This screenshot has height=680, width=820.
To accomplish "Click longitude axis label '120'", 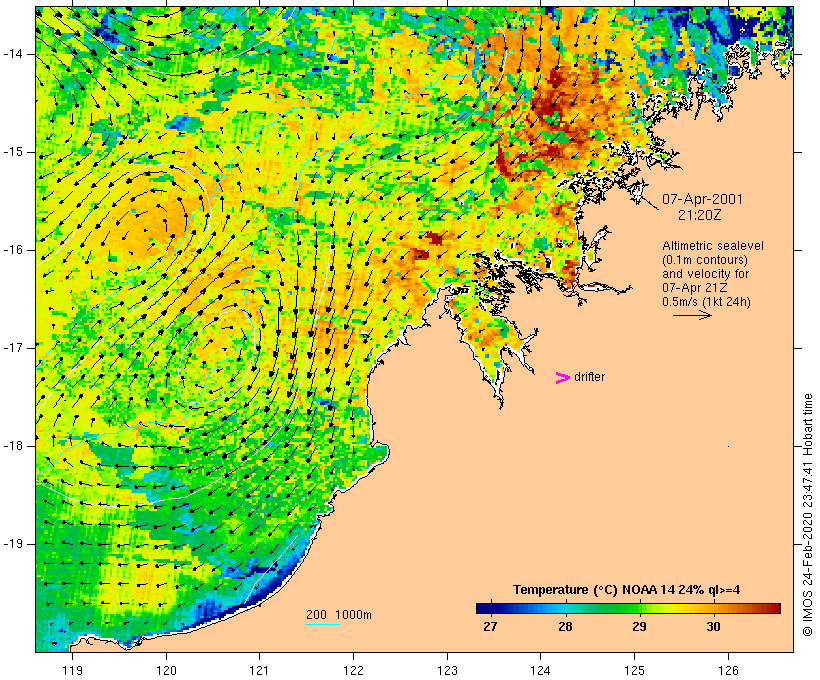I will point(166,670).
